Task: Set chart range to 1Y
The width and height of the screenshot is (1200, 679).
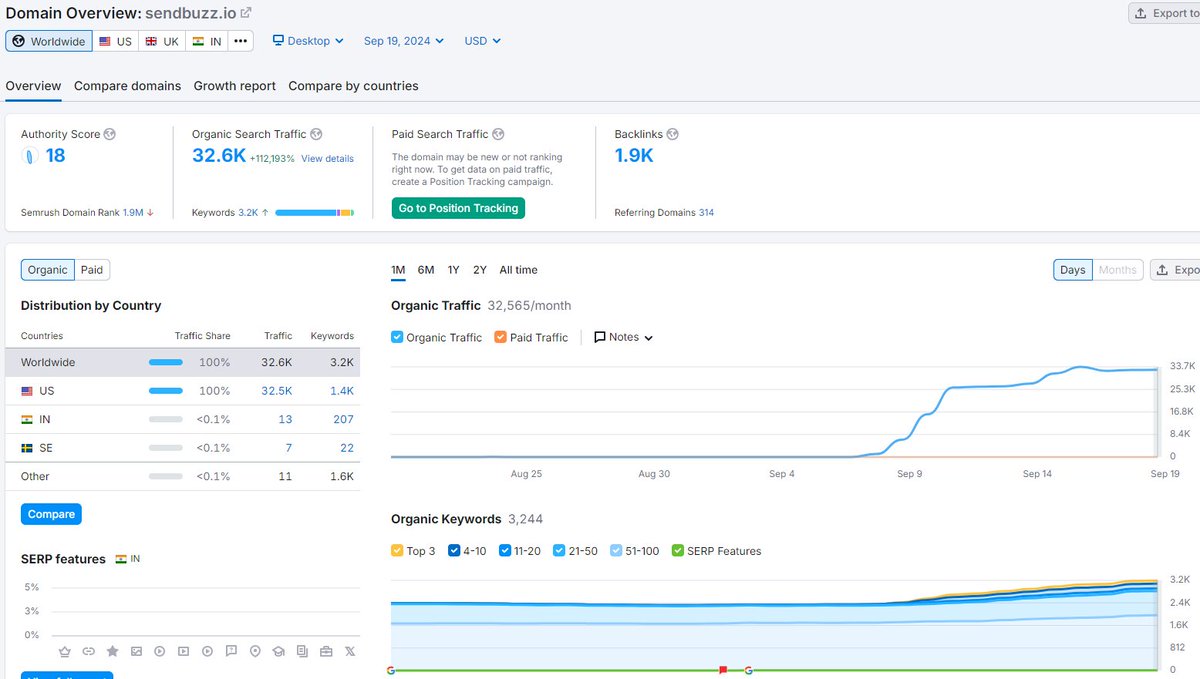Action: (x=454, y=270)
